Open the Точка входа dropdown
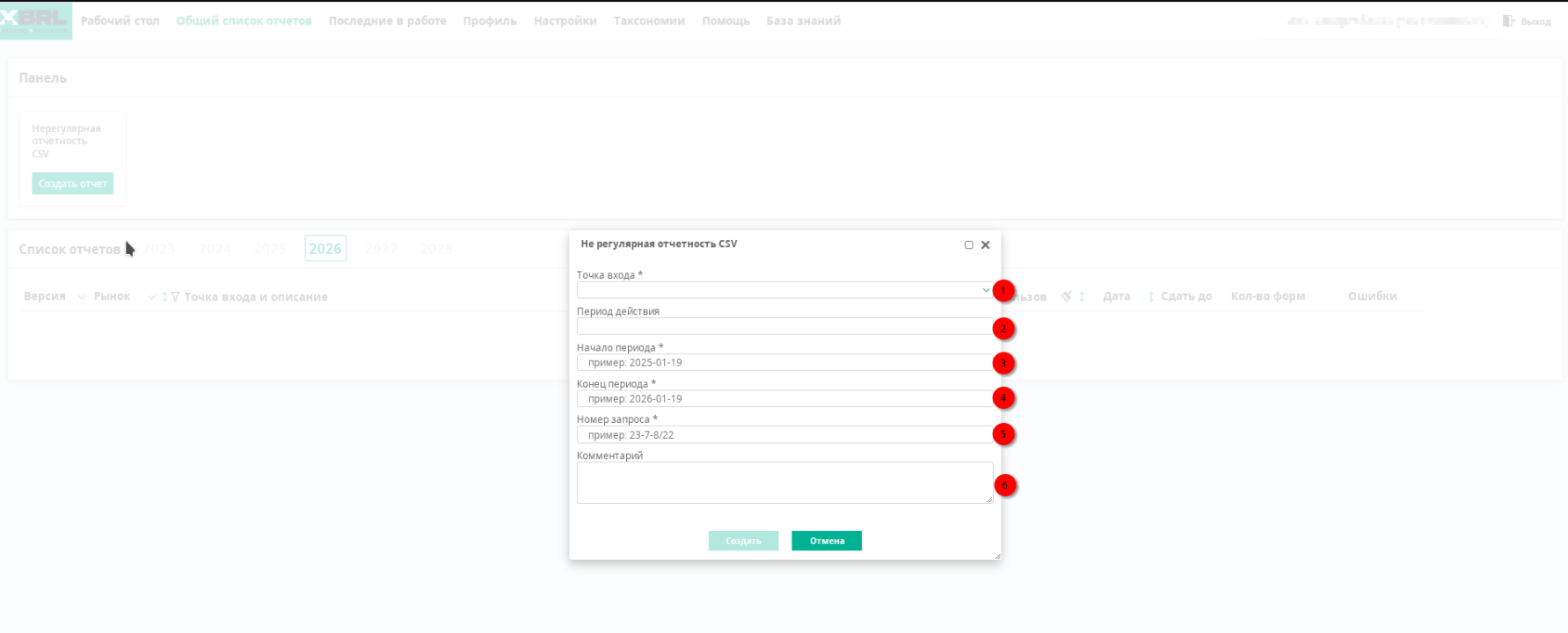 [x=784, y=290]
